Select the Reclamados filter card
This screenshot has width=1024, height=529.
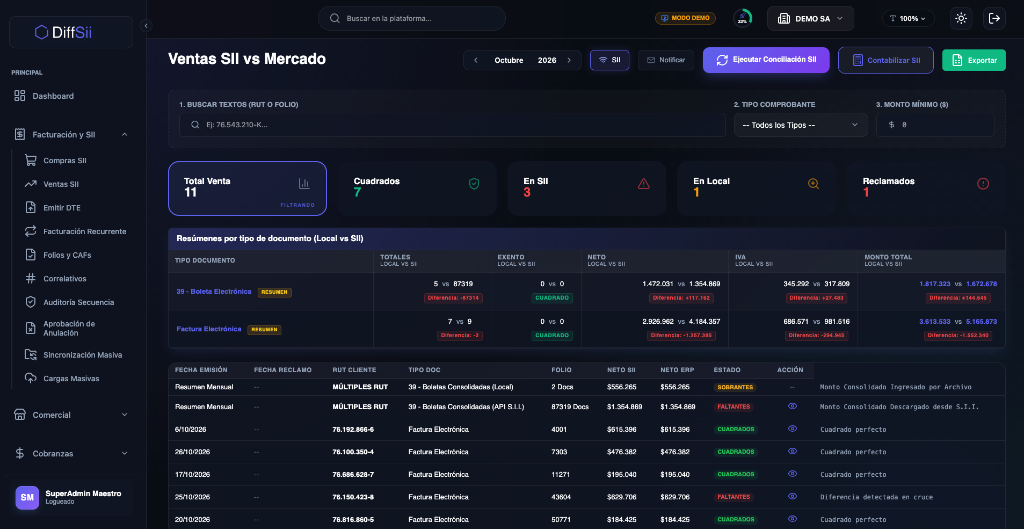pos(925,188)
